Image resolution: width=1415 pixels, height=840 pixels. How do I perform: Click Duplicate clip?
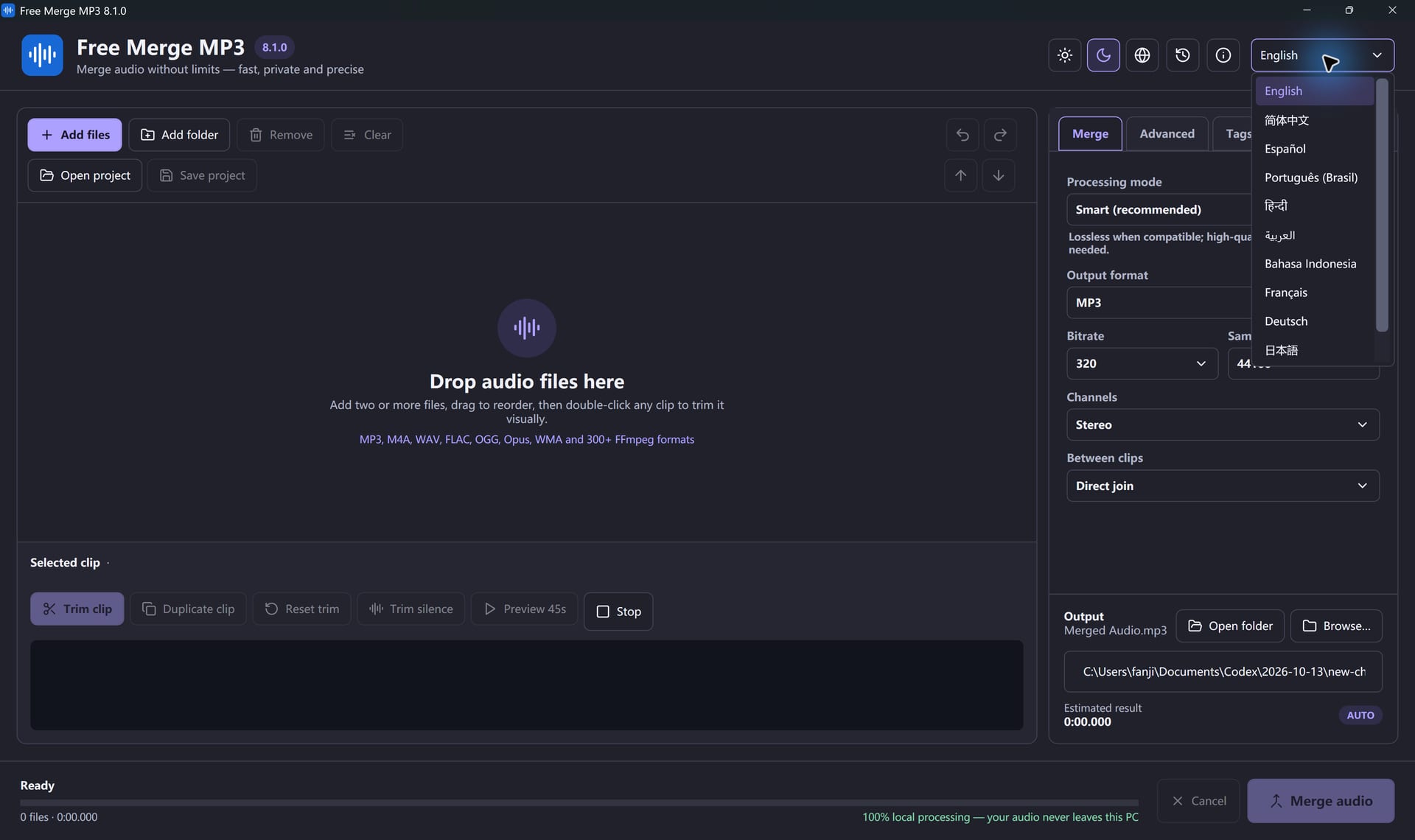(188, 609)
